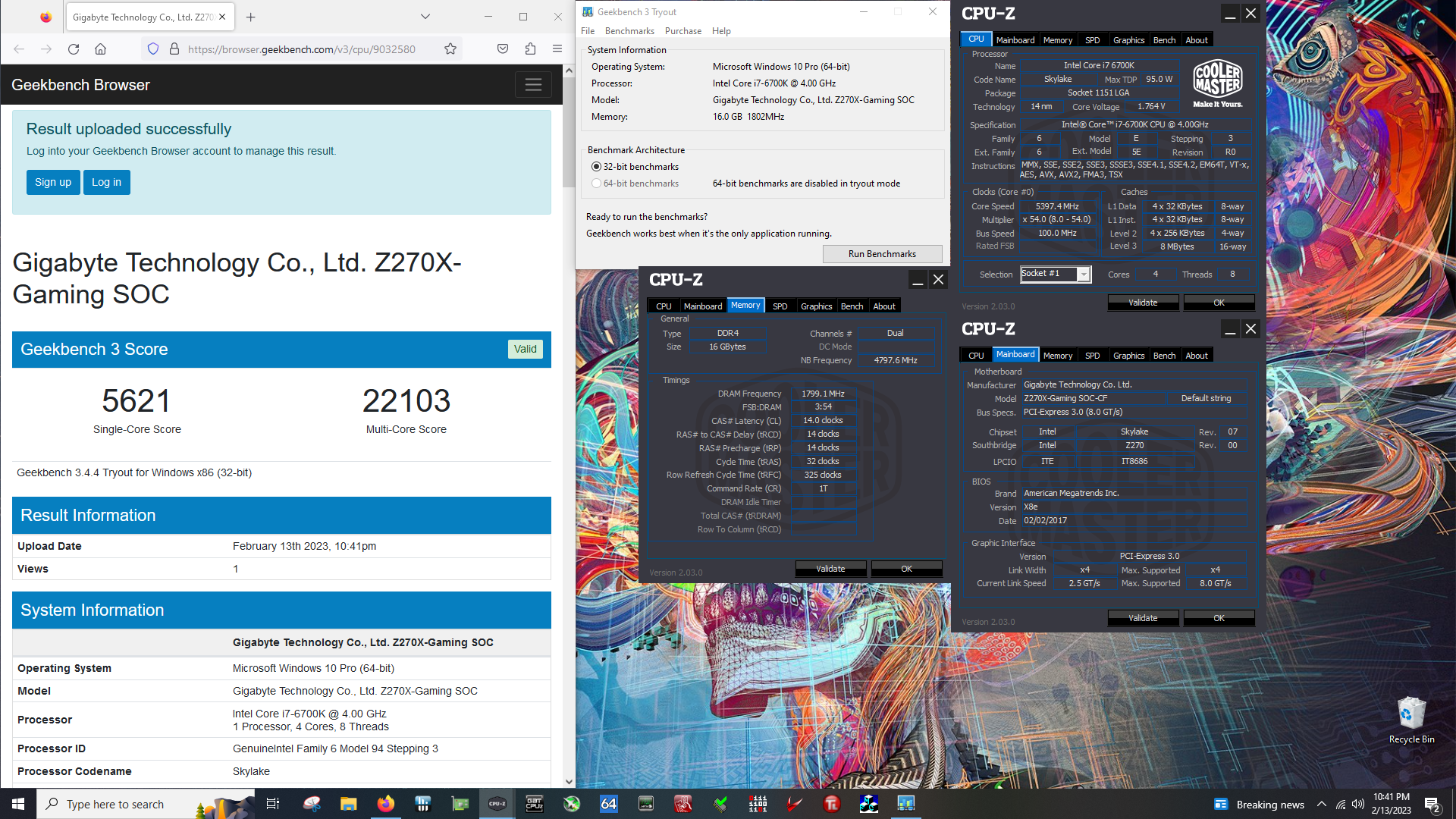This screenshot has height=819, width=1456.
Task: Open network status tray icon
Action: pyautogui.click(x=1341, y=804)
